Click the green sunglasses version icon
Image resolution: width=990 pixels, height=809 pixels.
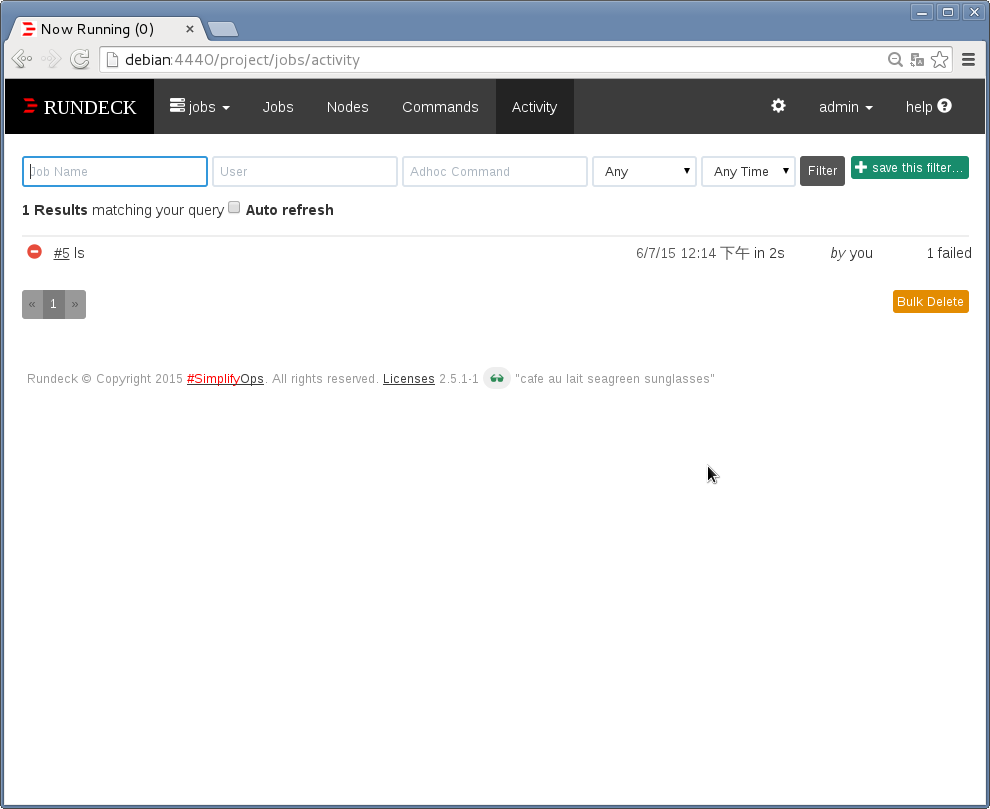pyautogui.click(x=497, y=378)
